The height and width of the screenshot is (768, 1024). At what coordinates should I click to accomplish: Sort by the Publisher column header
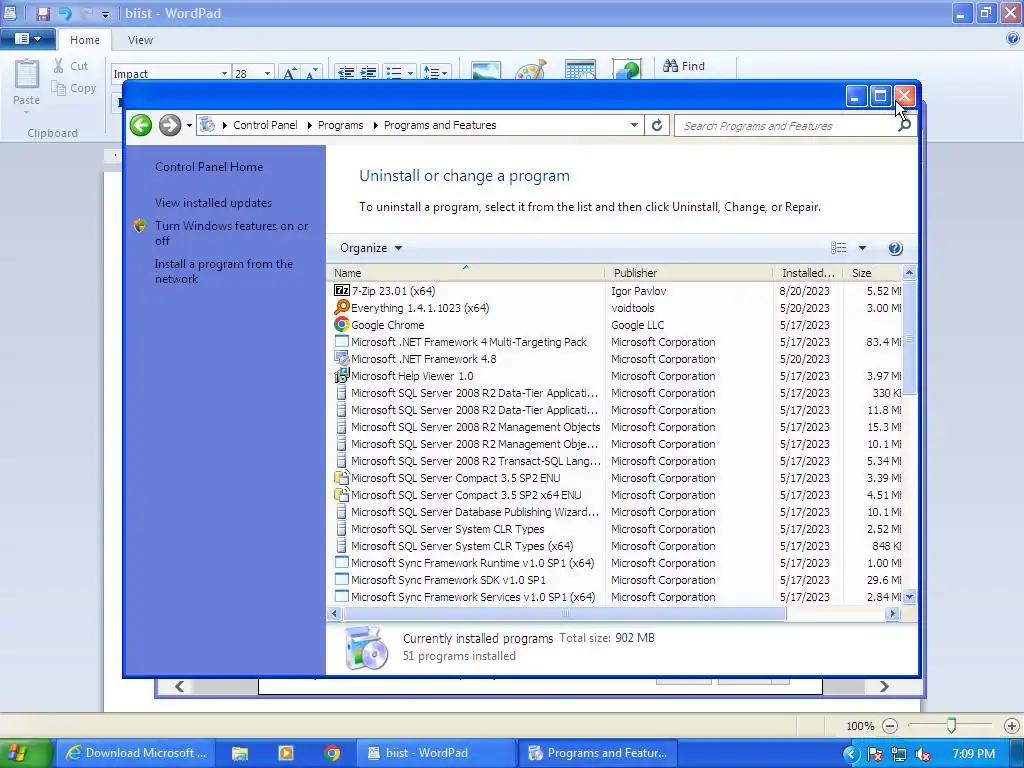(x=688, y=272)
